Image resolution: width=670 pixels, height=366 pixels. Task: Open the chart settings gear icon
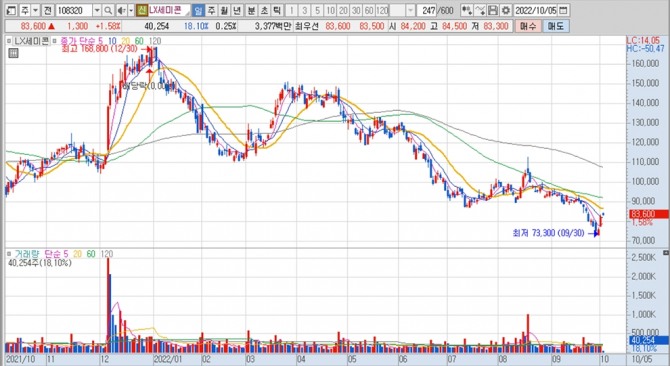click(506, 10)
